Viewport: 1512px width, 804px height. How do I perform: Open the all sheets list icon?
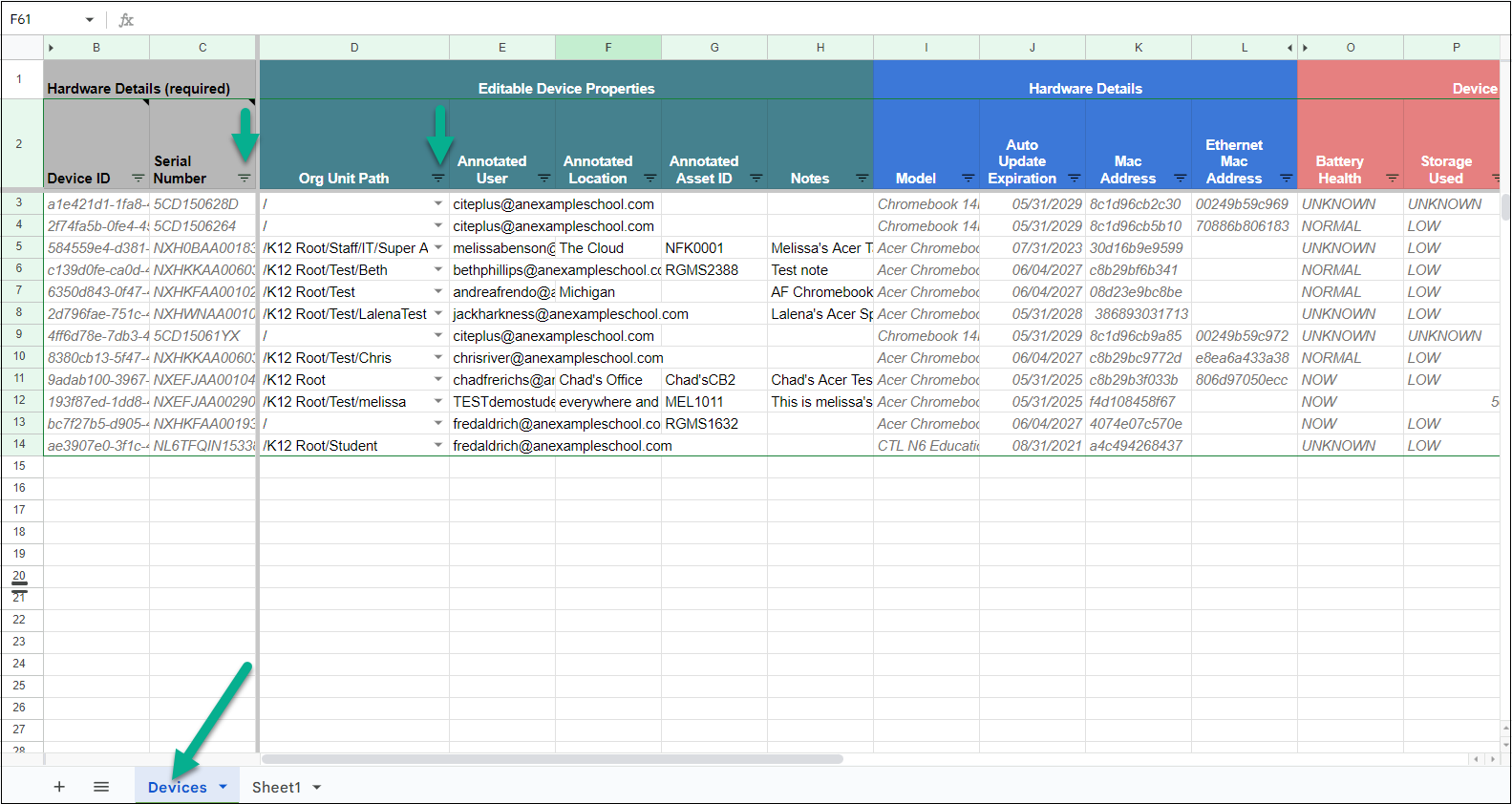[101, 787]
